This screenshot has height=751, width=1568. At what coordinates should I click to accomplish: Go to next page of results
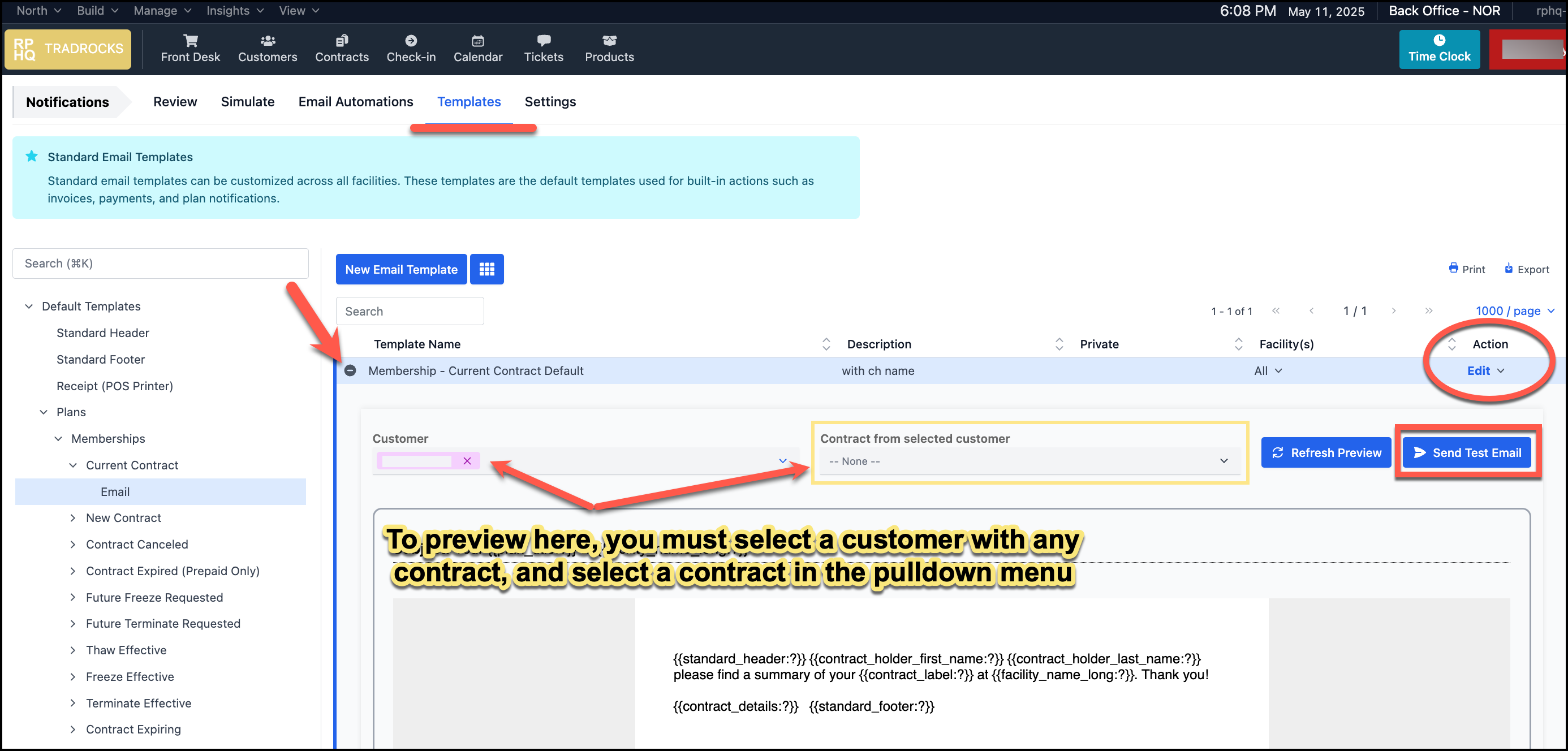pyautogui.click(x=1393, y=311)
